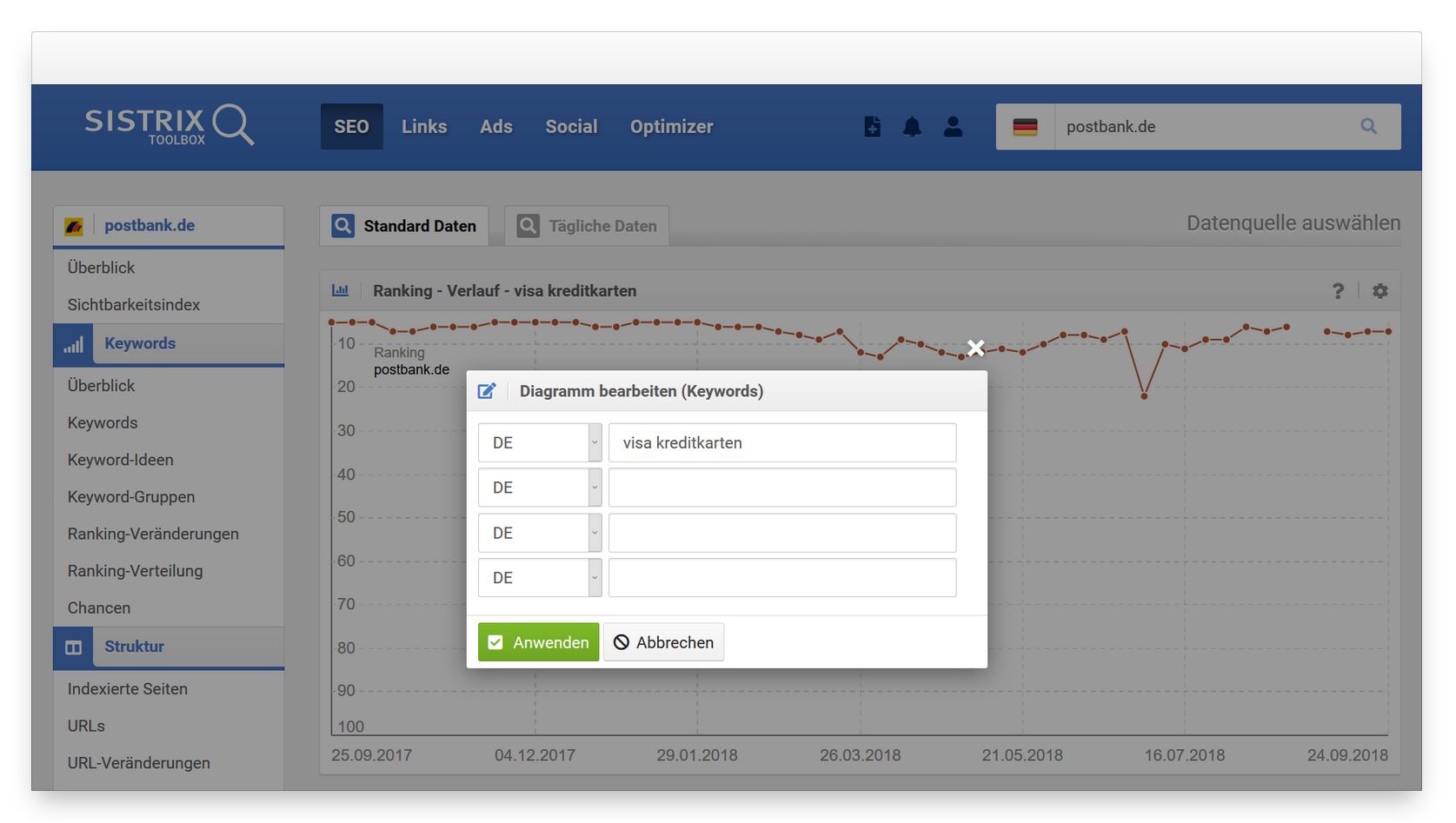
Task: Switch to the Tägliche Daten tab
Action: (587, 226)
